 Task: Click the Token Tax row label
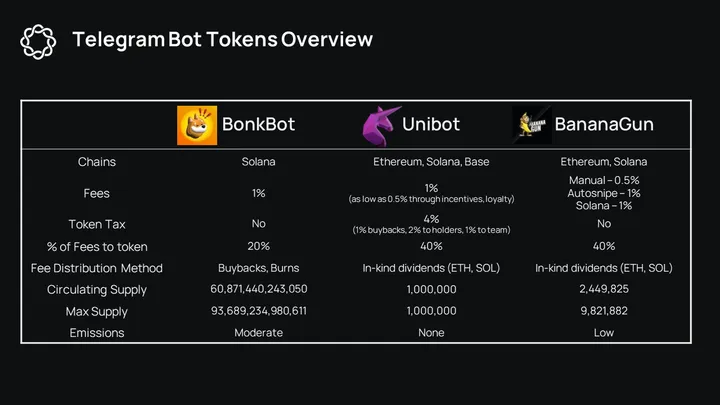coord(97,224)
